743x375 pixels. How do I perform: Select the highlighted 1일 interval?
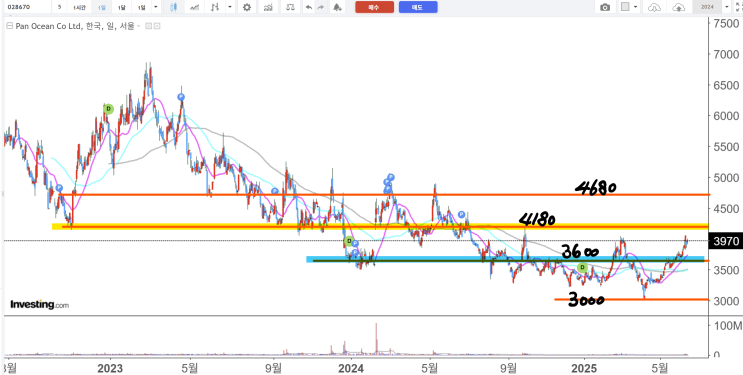(101, 7)
